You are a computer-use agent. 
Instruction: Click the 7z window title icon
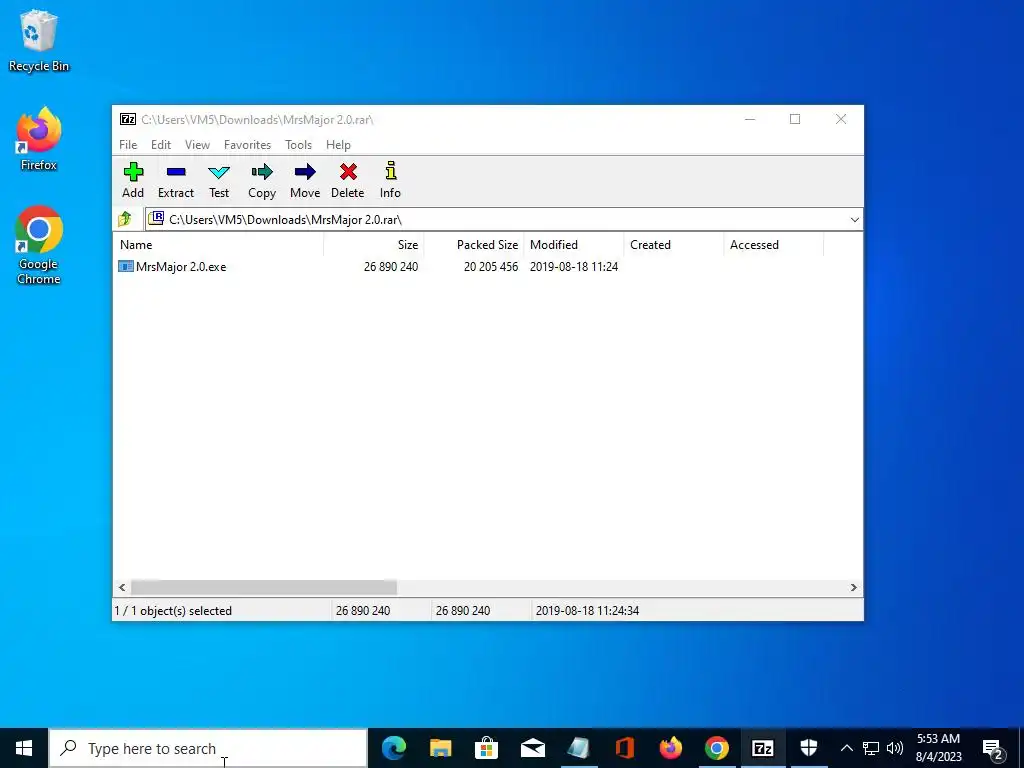coord(128,120)
